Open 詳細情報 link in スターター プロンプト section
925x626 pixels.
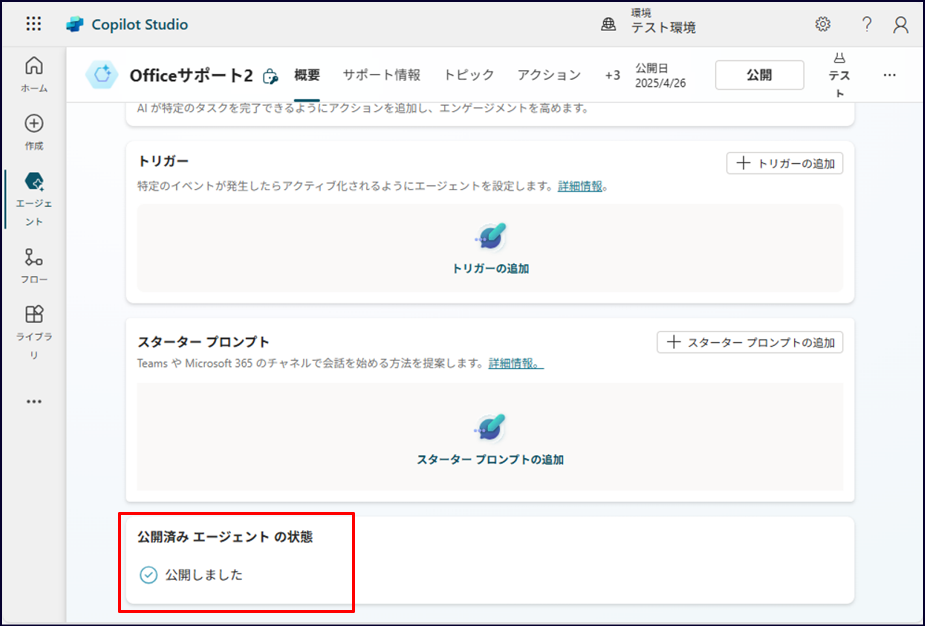(516, 363)
